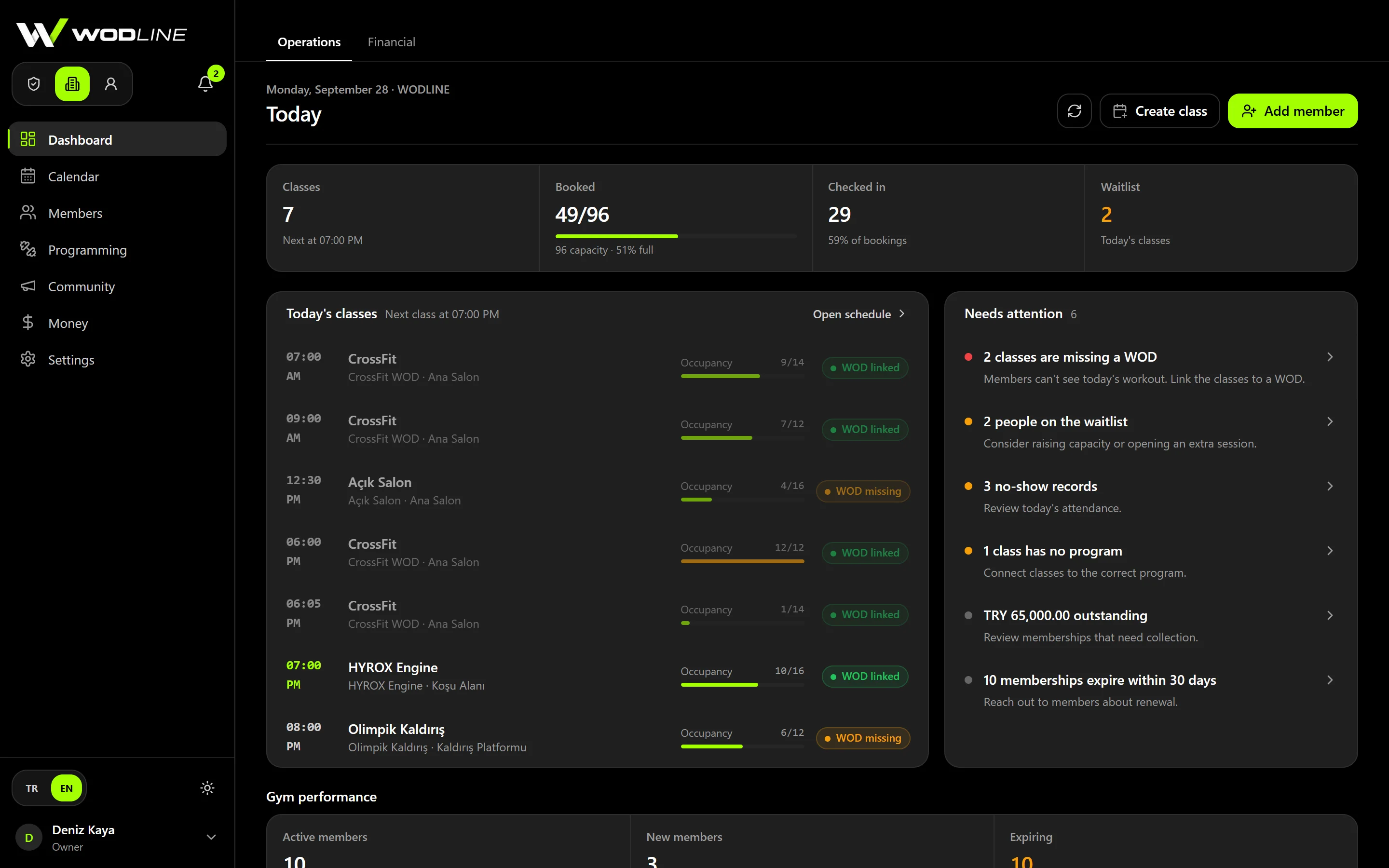Toggle the light theme sun icon
The image size is (1389, 868).
click(207, 787)
